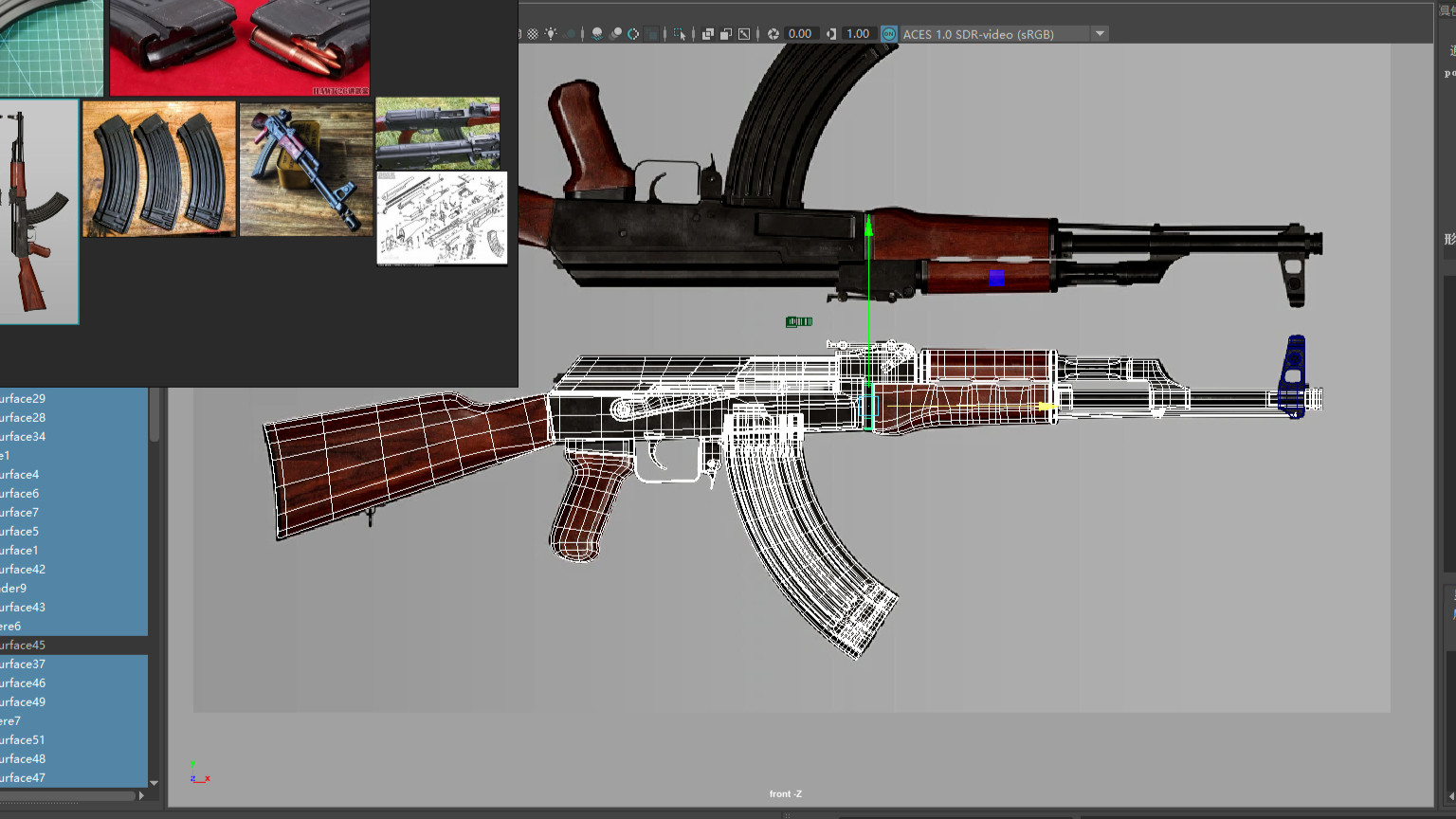Screen dimensions: 1456x819
Task: Open the ACES 1.0 SDR-video view transform dropdown
Action: (x=1100, y=34)
